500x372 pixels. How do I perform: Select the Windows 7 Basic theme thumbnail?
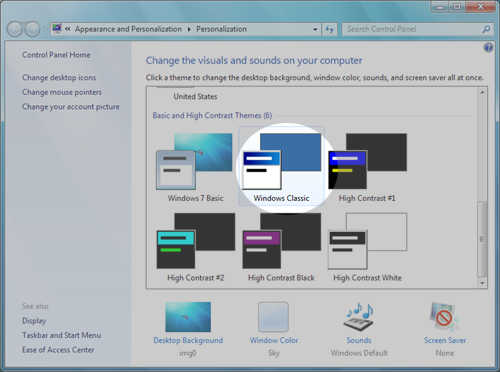[194, 161]
